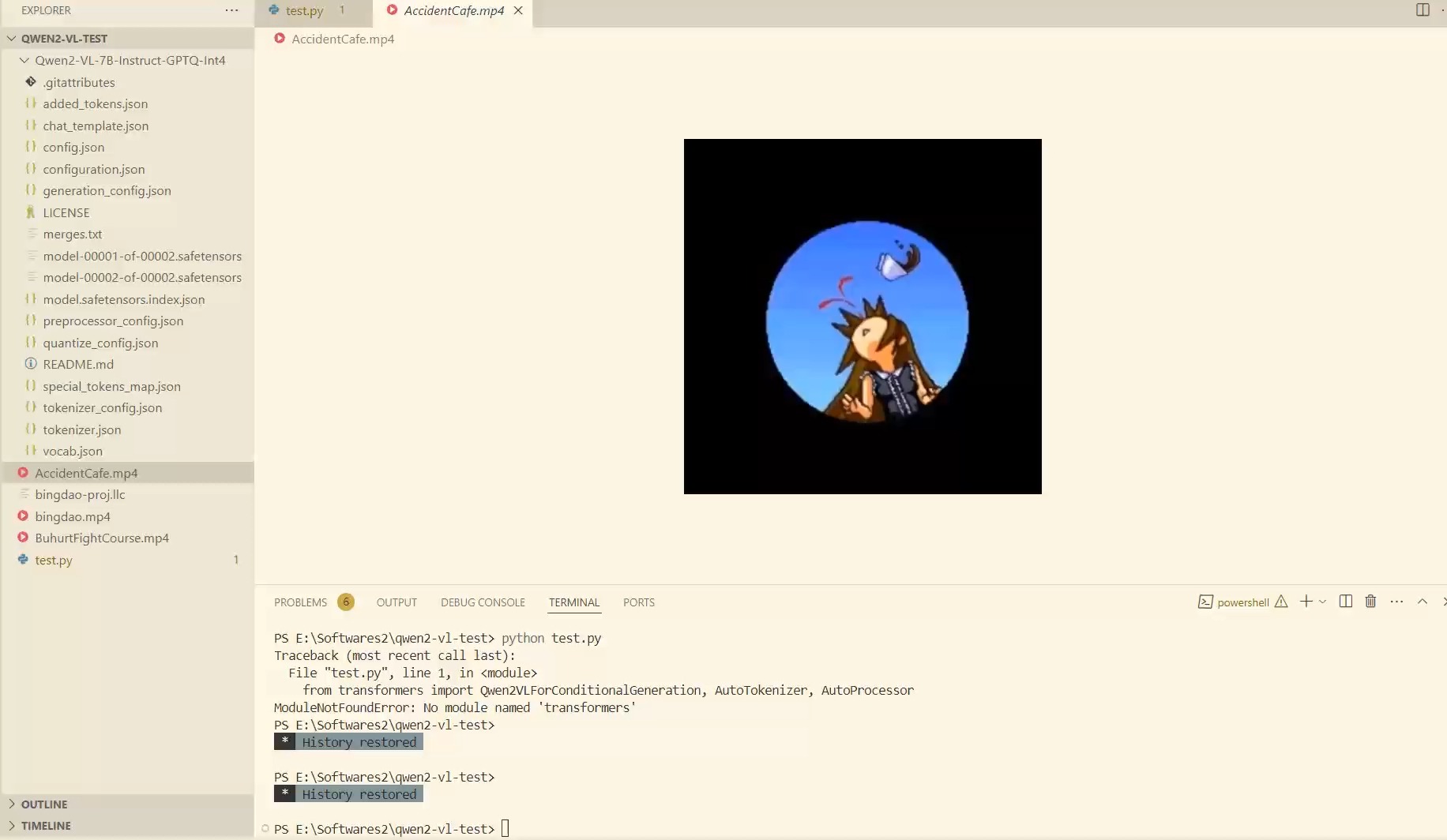Open preprocessor_config.json file
Viewport: 1447px width, 840px height.
pyautogui.click(x=113, y=321)
